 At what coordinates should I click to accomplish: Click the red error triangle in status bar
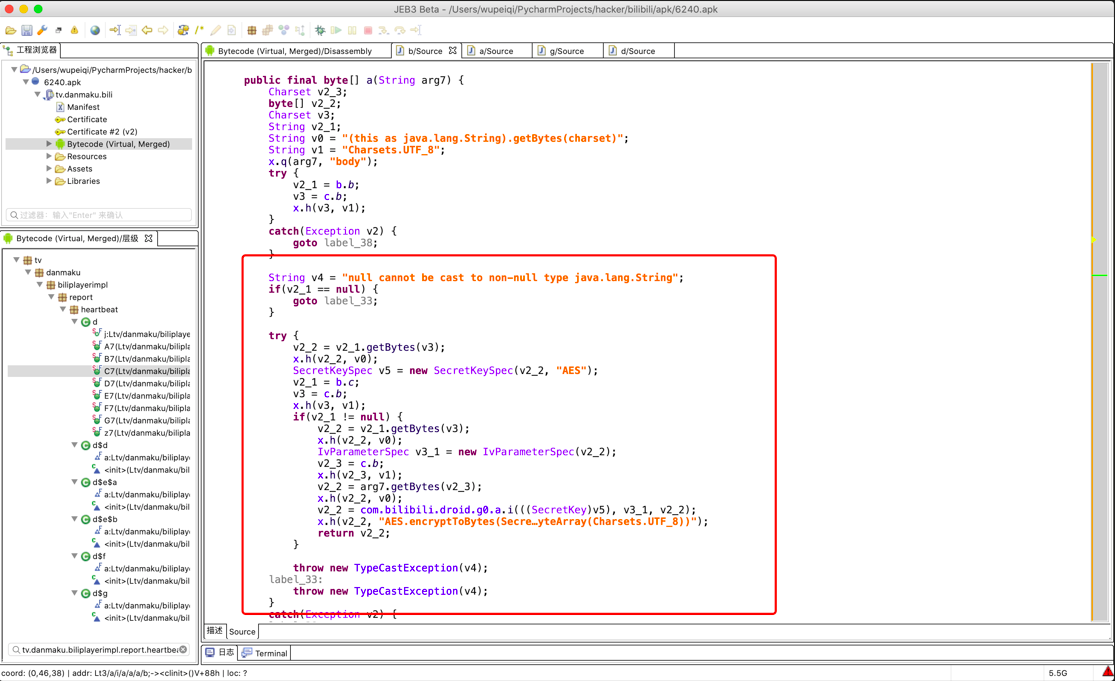(x=1107, y=672)
